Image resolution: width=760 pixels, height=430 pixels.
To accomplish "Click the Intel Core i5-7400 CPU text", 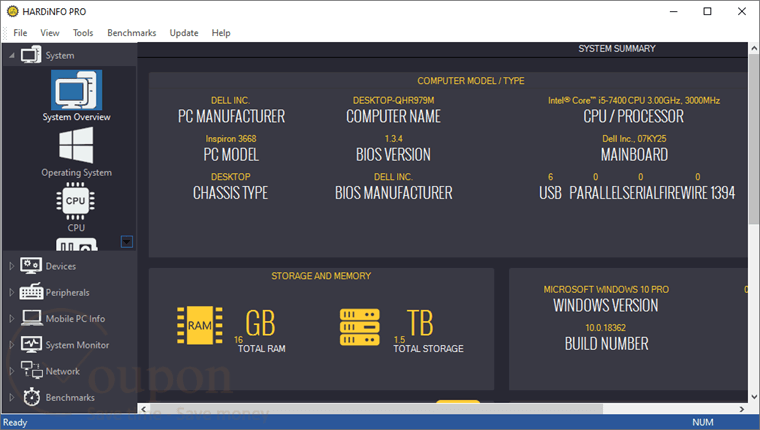I will tap(633, 100).
